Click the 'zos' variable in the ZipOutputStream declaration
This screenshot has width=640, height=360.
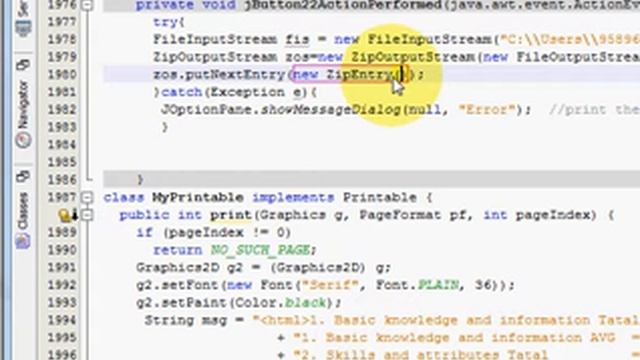298,57
